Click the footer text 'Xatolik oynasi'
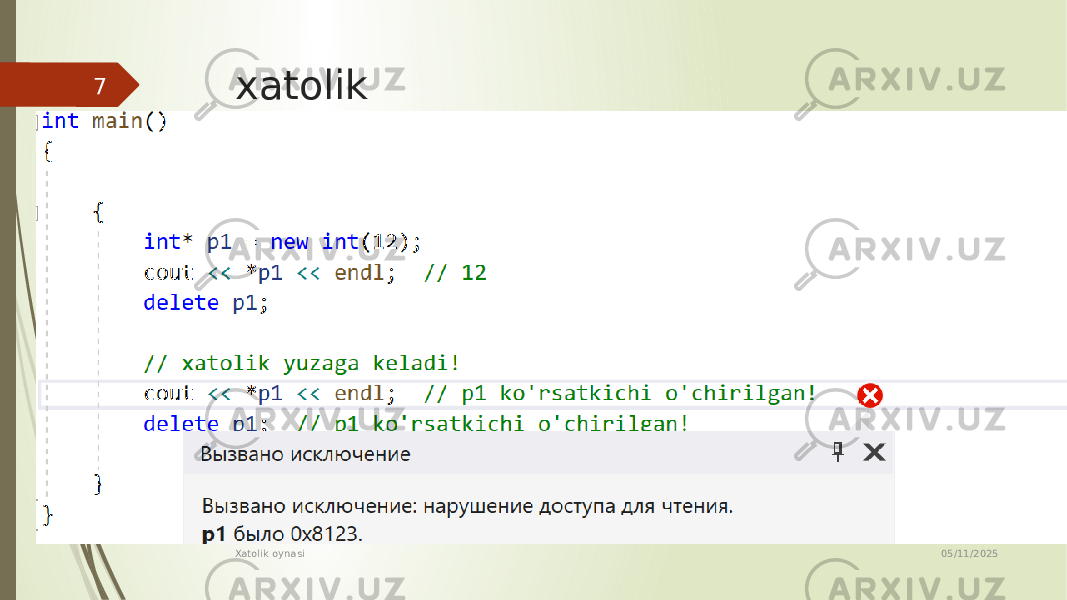This screenshot has height=600, width=1067. coord(270,554)
